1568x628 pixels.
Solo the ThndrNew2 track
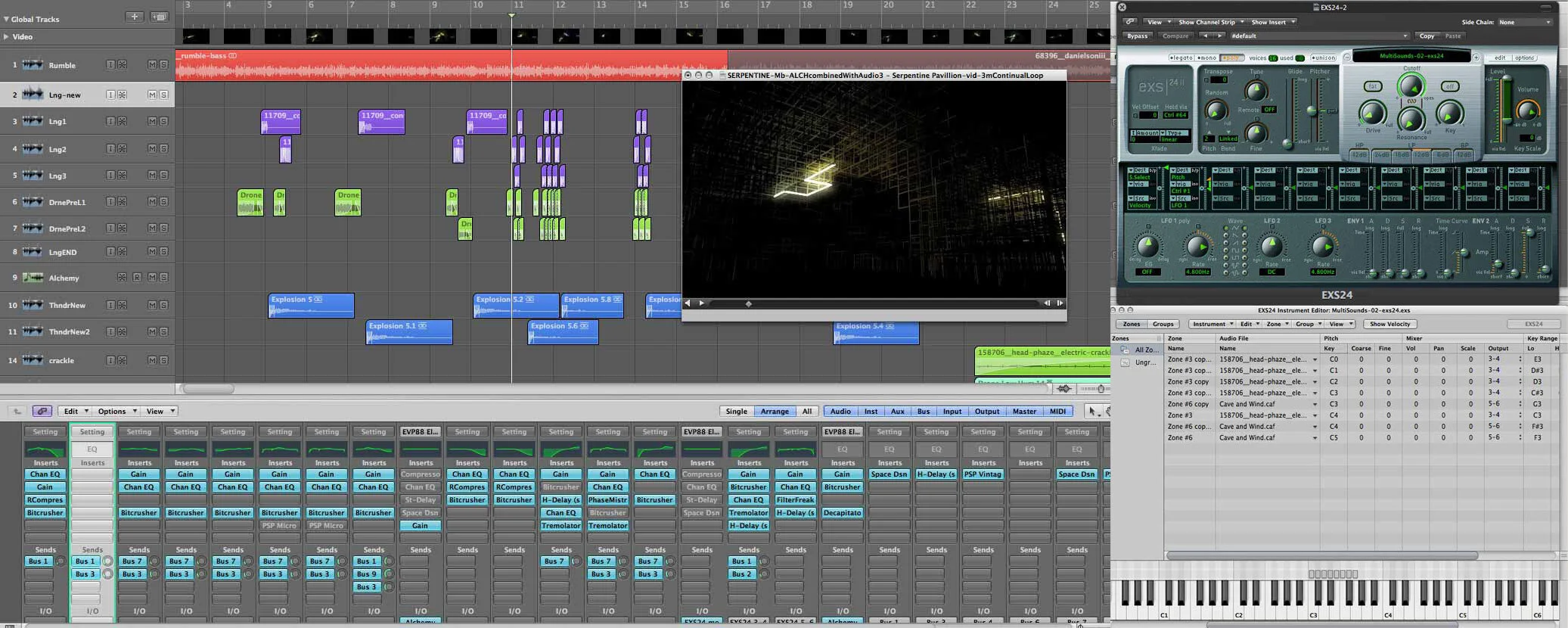pyautogui.click(x=163, y=331)
